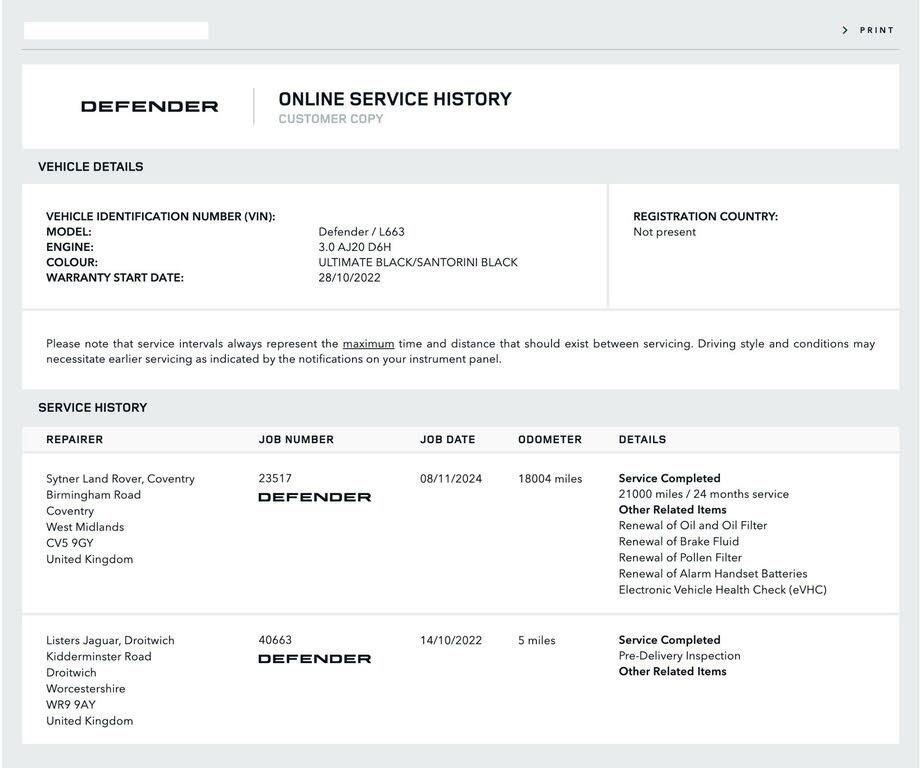This screenshot has height=768, width=923.
Task: Click warranty date '28/10/2022'
Action: click(x=350, y=278)
